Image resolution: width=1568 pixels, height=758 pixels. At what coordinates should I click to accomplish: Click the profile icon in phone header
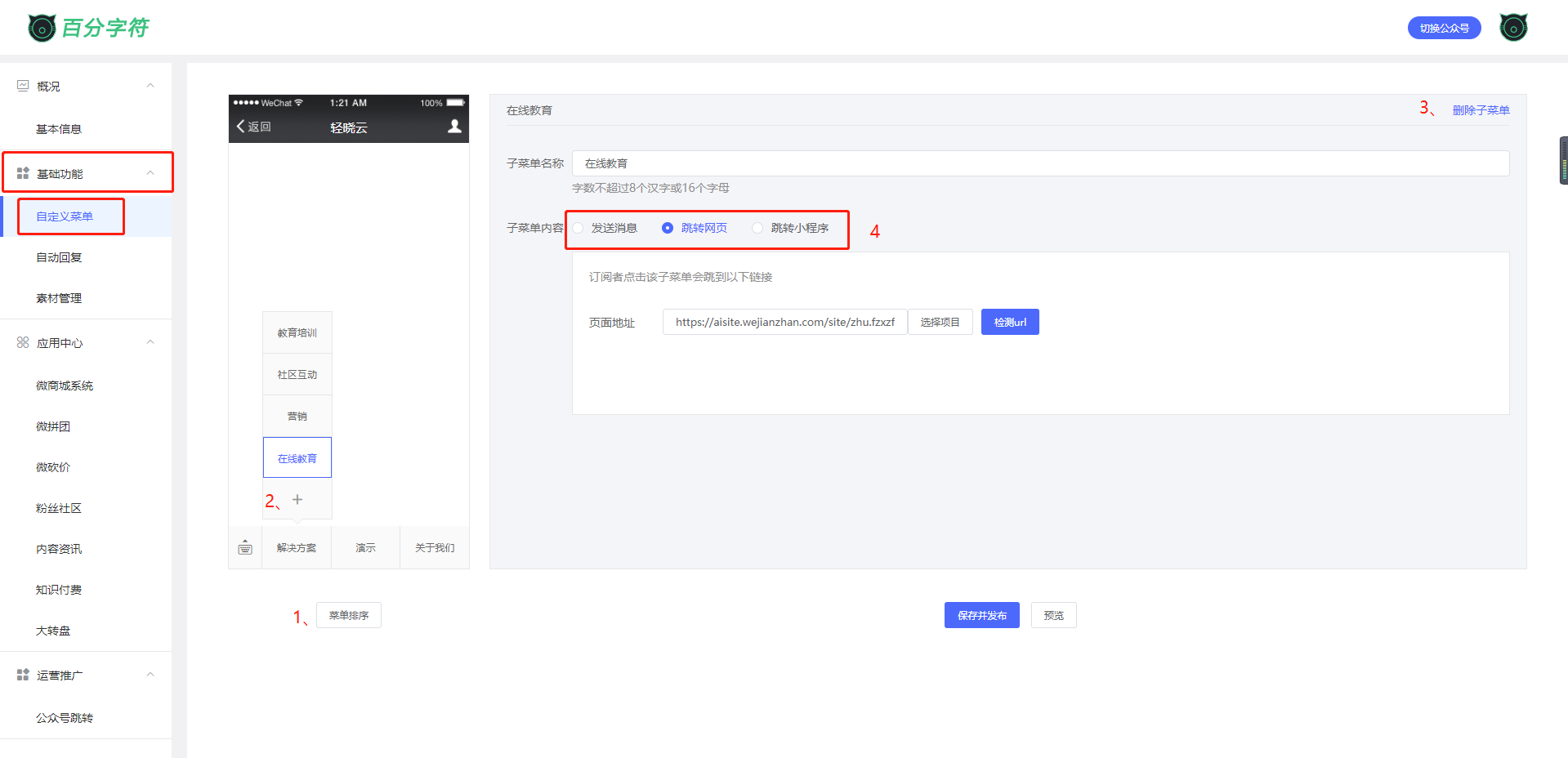tap(454, 127)
